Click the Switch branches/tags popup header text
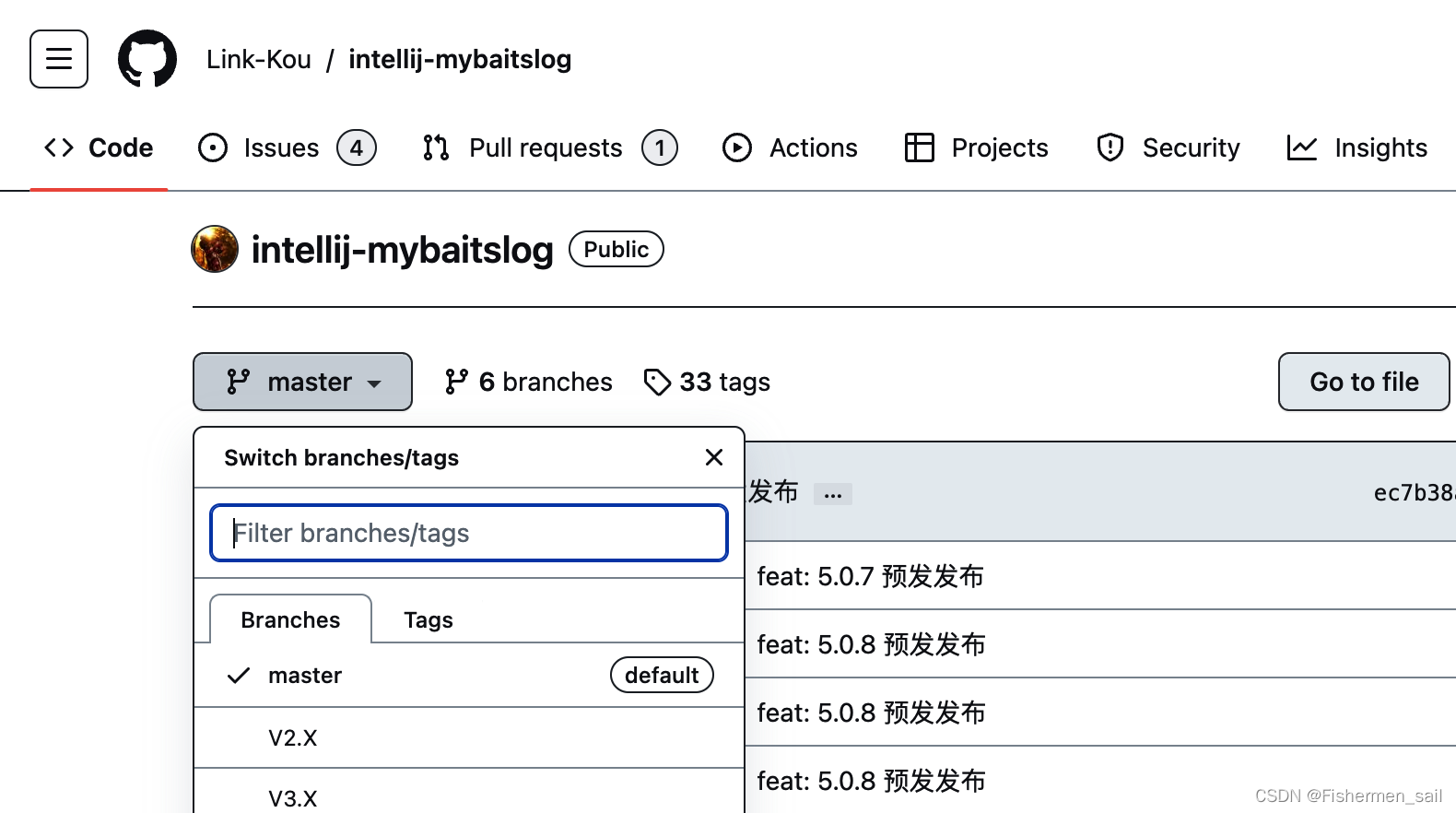1456x813 pixels. pos(342,457)
